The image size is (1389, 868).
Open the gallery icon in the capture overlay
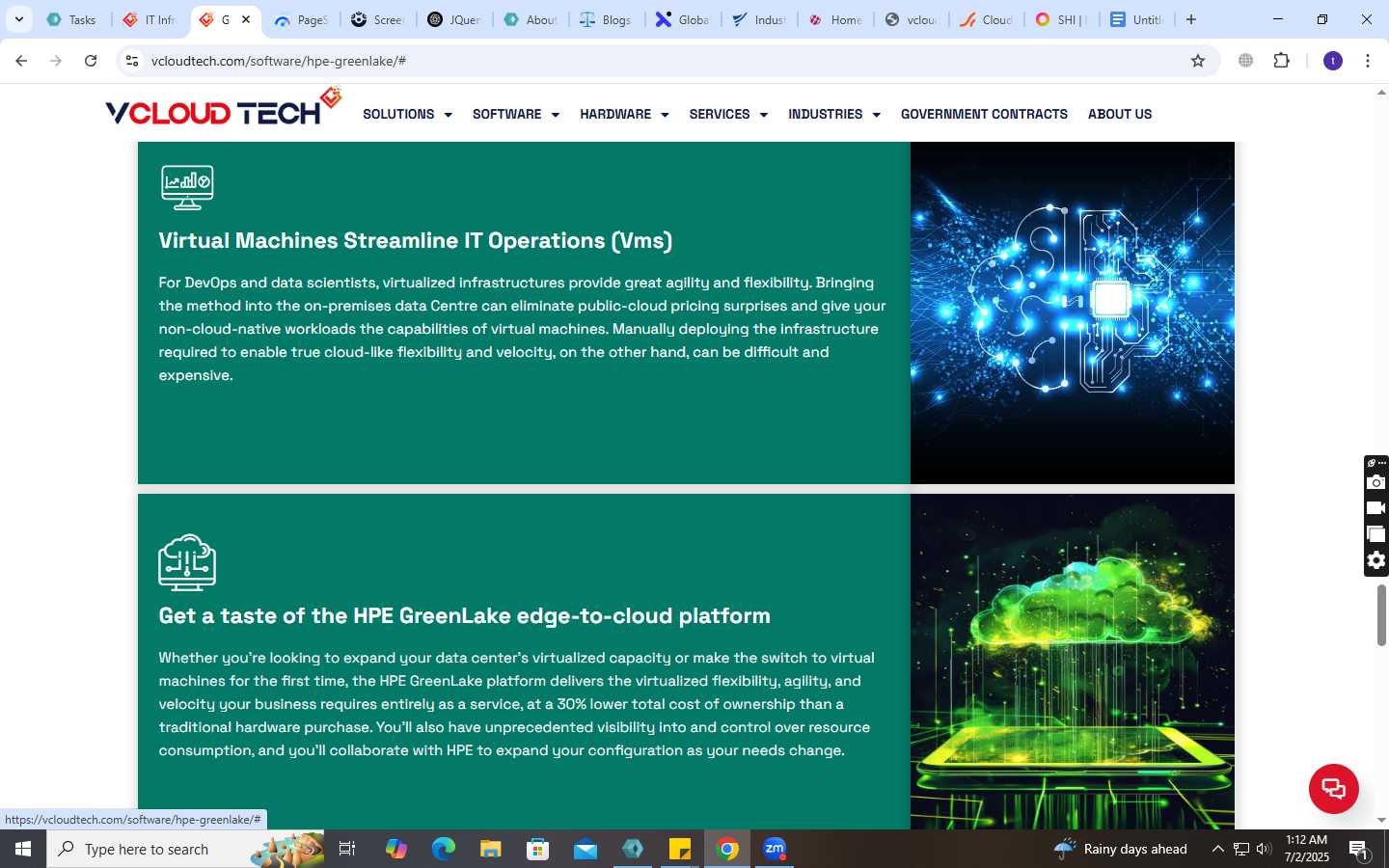[x=1376, y=533]
